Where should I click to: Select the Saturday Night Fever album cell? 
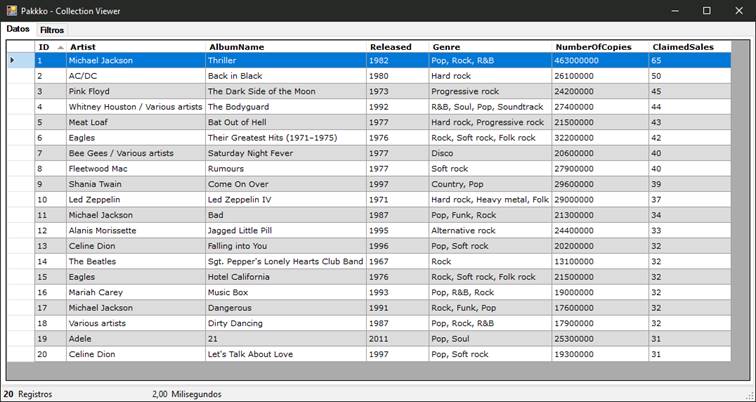tap(286, 153)
